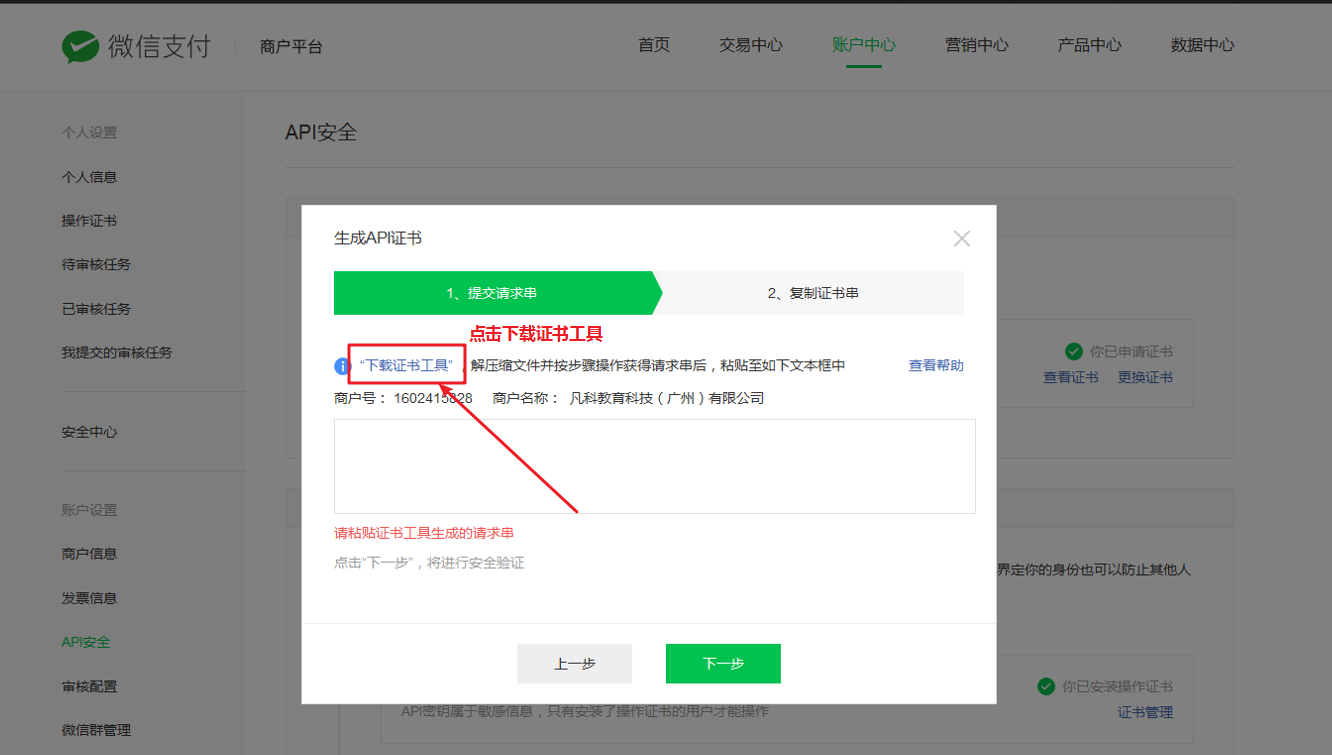The width and height of the screenshot is (1332, 755).
Task: Click the 更换证书 link behind the dialog
Action: [1145, 377]
